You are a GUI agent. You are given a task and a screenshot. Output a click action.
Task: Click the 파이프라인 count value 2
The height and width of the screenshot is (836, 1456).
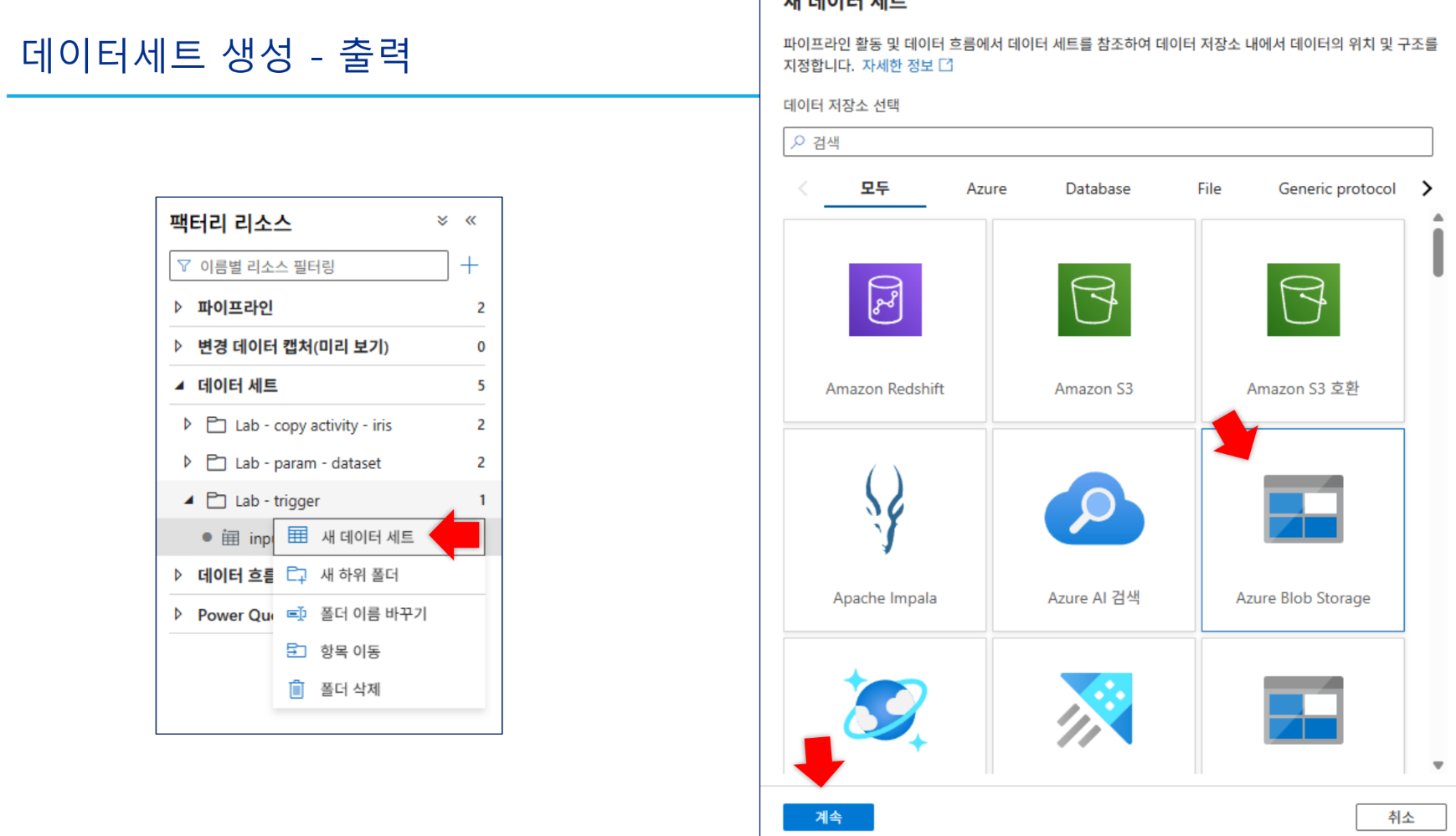click(x=481, y=307)
